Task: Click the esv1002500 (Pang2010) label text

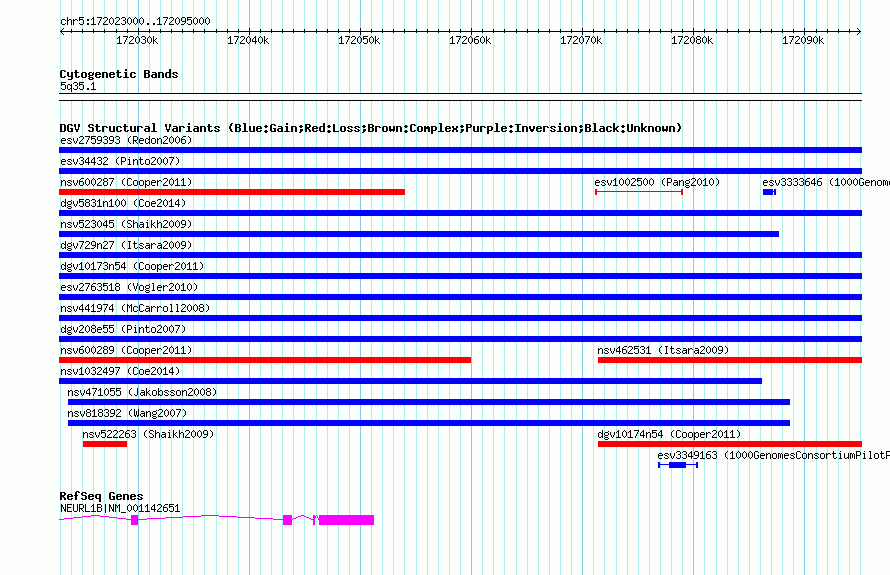Action: click(x=657, y=182)
